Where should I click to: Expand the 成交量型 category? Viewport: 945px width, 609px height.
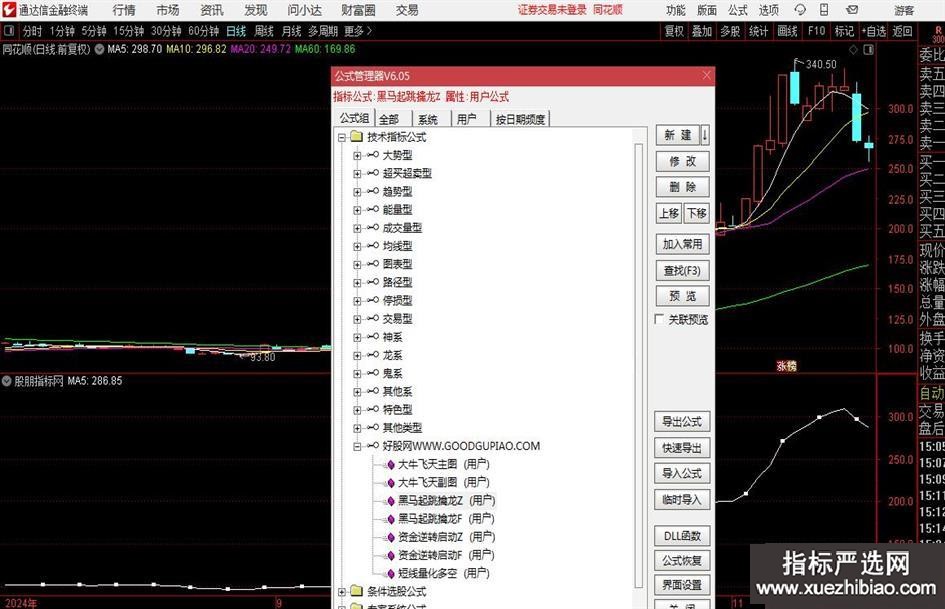click(357, 228)
